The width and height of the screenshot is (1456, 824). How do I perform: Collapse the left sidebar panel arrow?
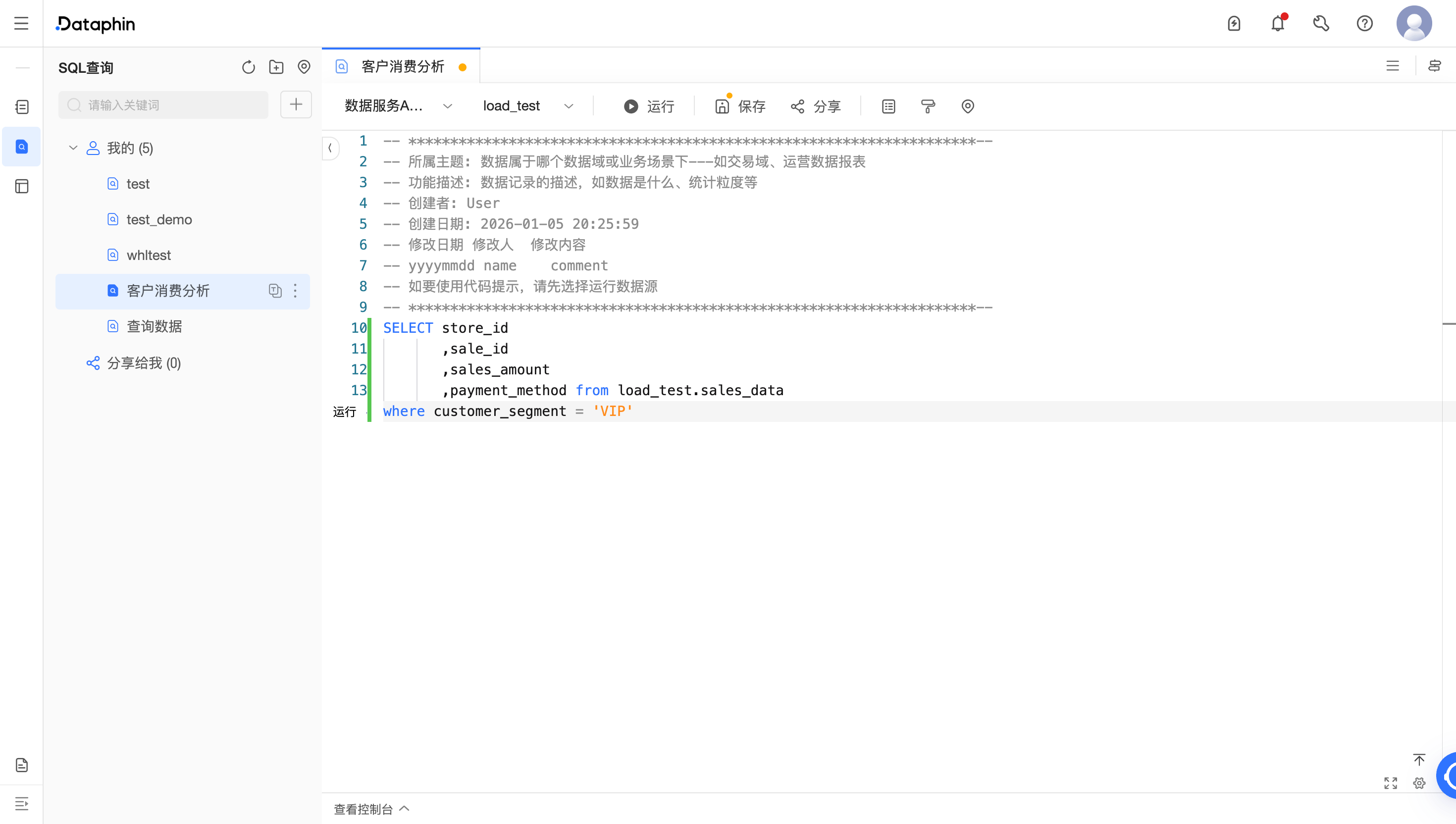click(330, 148)
